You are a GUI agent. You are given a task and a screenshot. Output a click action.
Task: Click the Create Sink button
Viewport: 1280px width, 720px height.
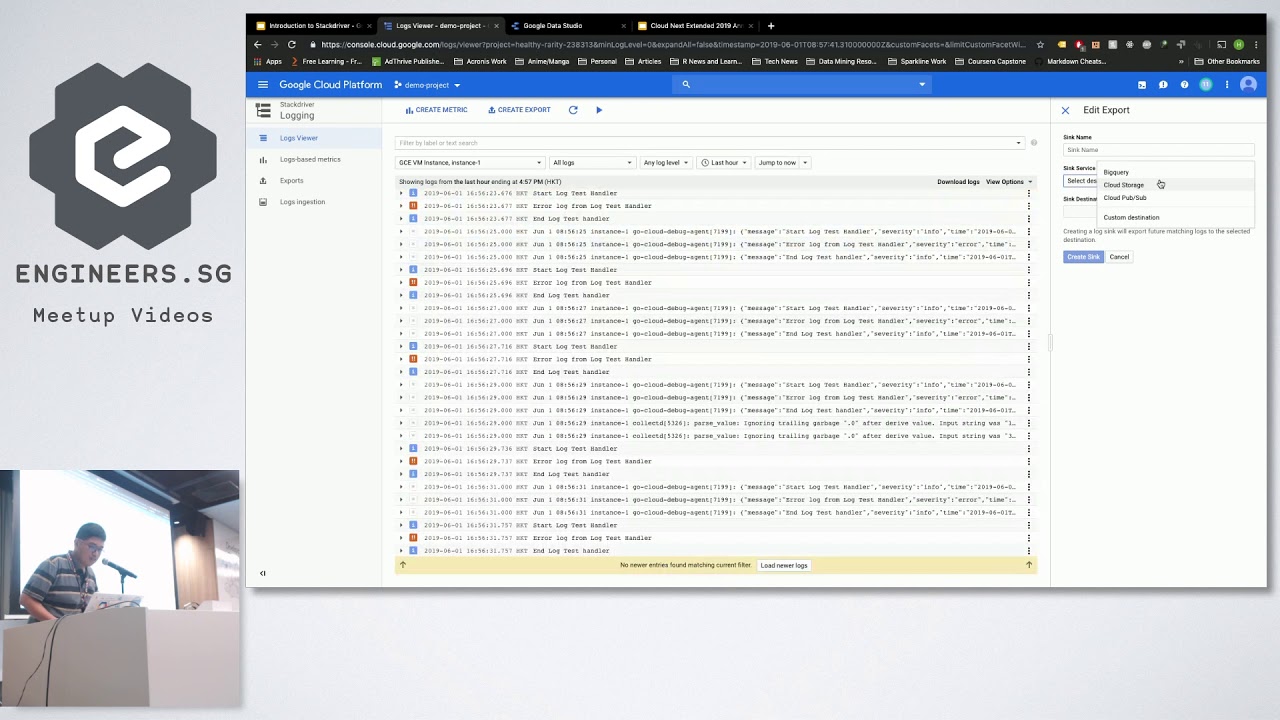pos(1083,257)
